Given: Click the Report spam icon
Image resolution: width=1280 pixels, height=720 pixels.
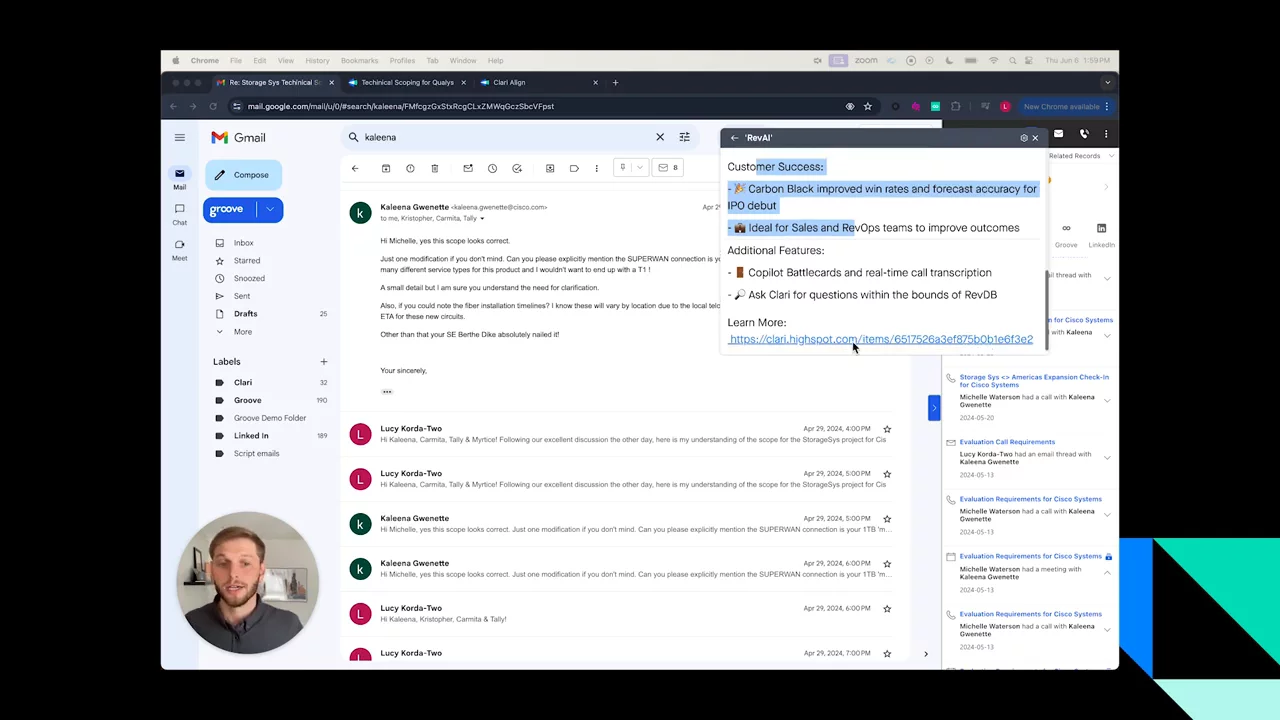Looking at the screenshot, I should (x=410, y=168).
